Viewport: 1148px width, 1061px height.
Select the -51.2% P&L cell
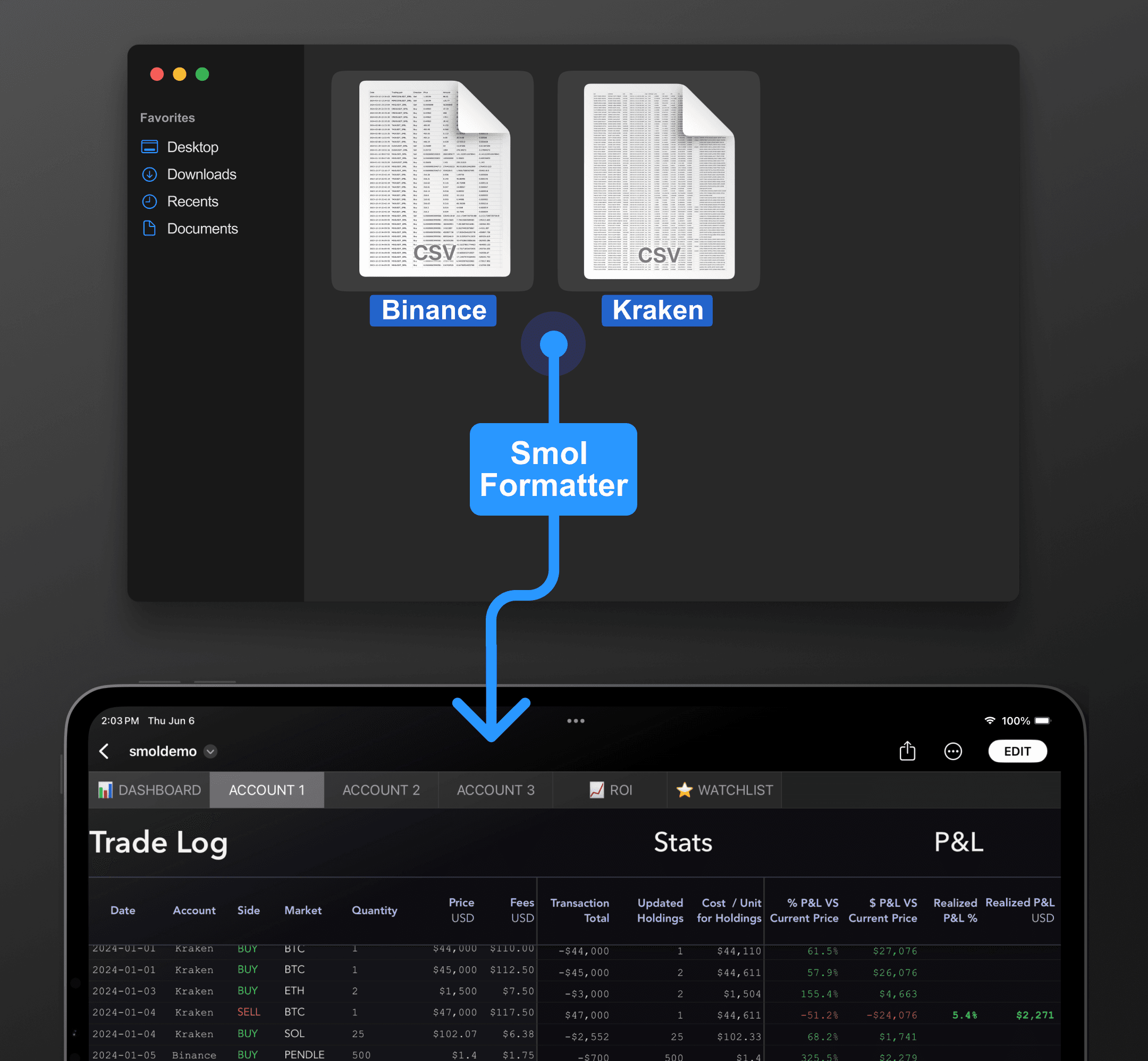pyautogui.click(x=819, y=1015)
